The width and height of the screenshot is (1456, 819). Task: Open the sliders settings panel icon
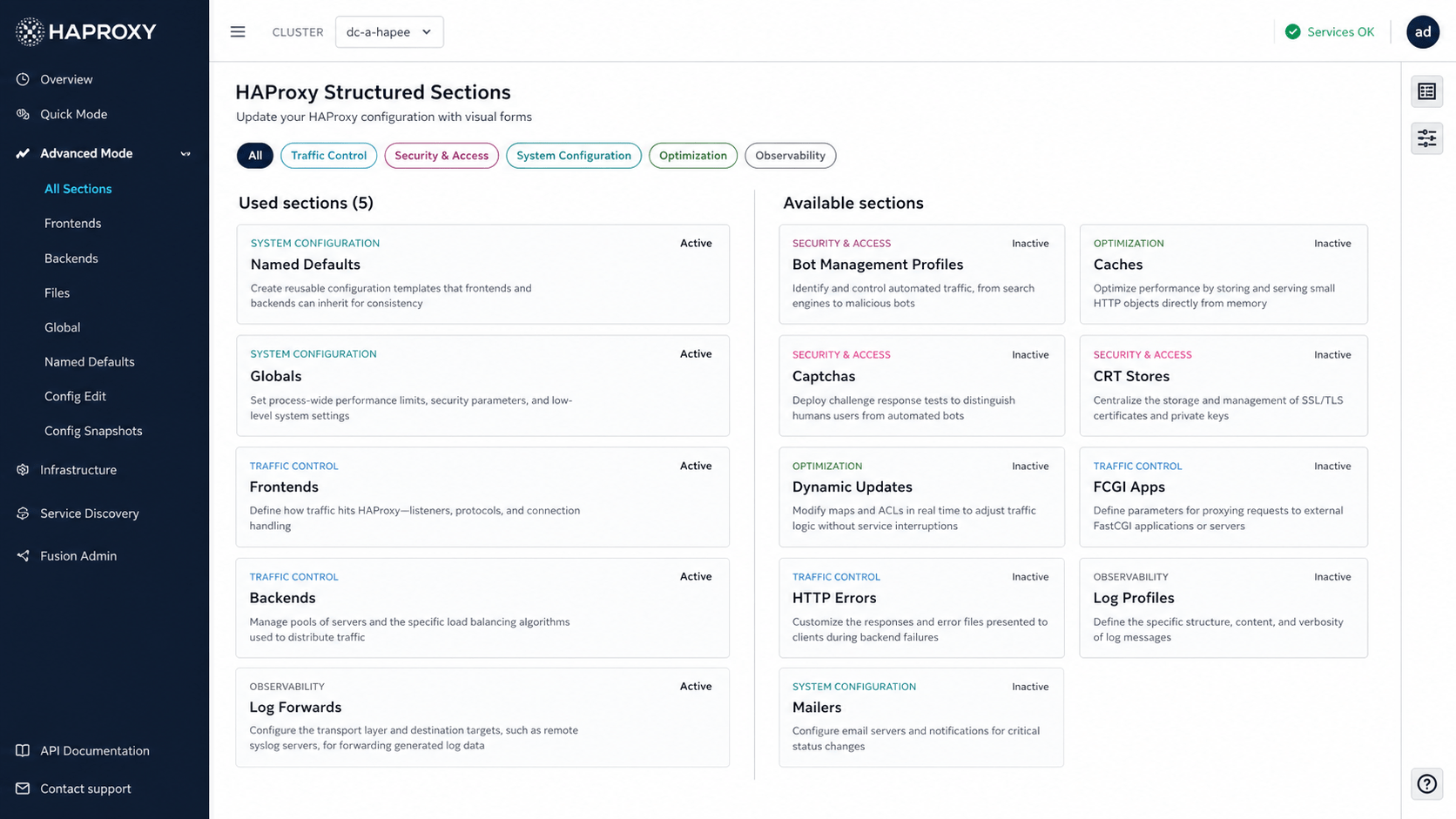click(1426, 138)
